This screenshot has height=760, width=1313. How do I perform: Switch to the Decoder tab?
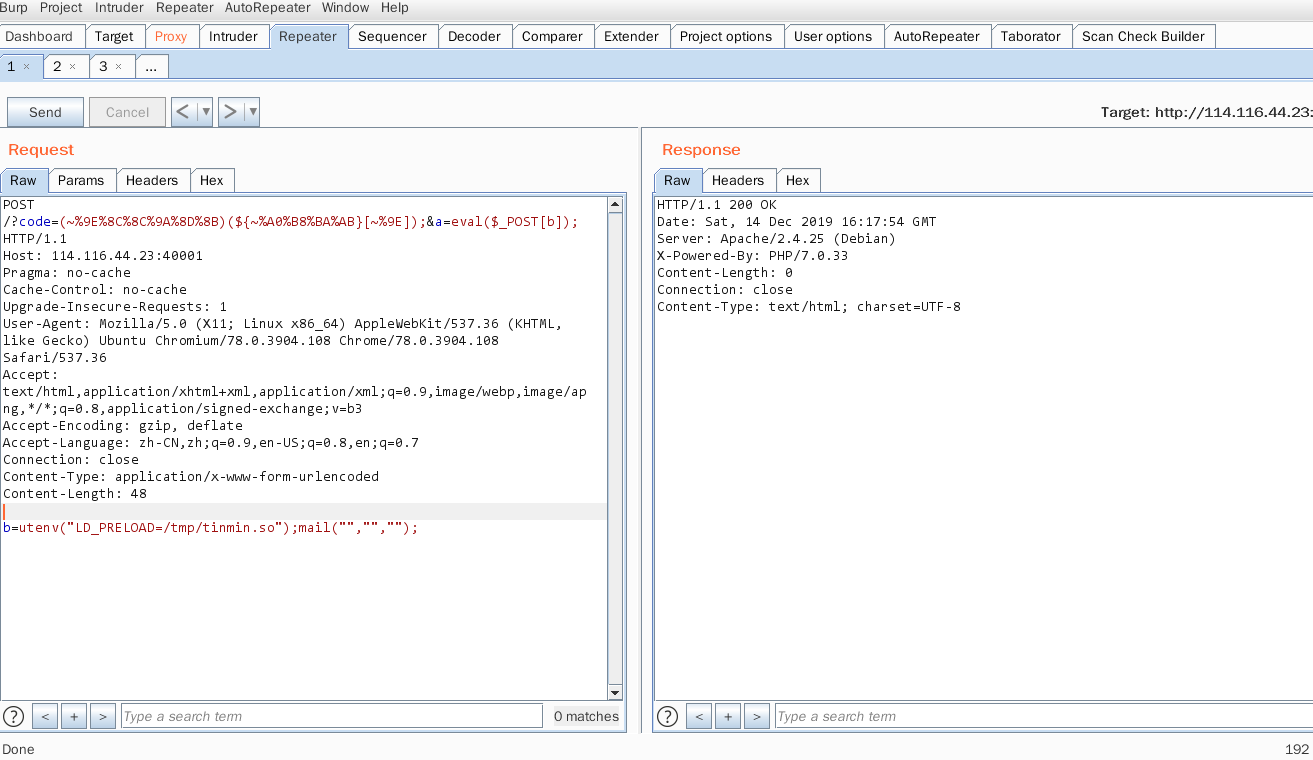(474, 36)
